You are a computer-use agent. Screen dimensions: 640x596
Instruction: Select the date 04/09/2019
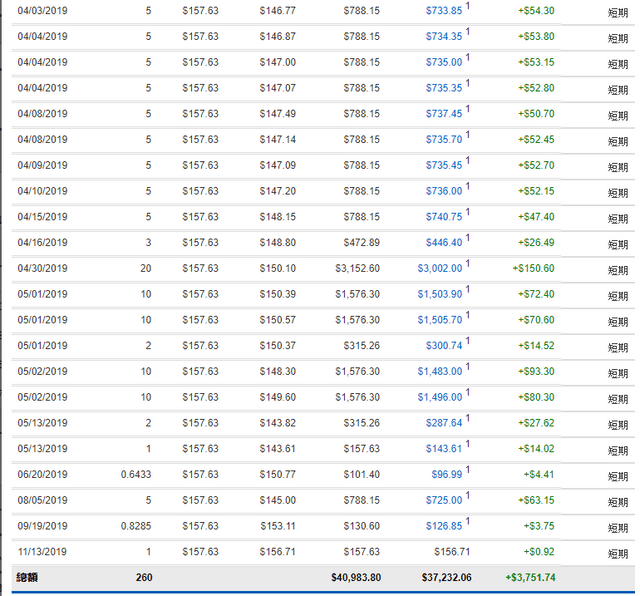pos(42,165)
